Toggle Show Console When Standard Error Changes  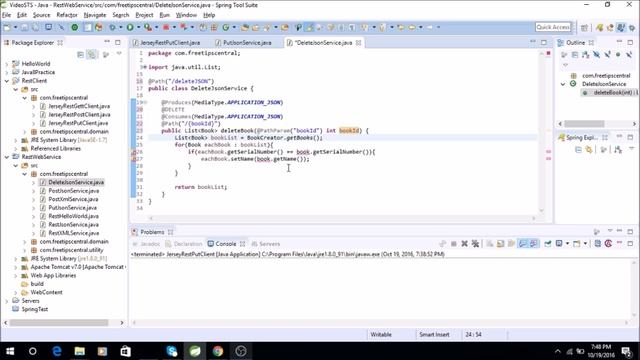tap(533, 244)
